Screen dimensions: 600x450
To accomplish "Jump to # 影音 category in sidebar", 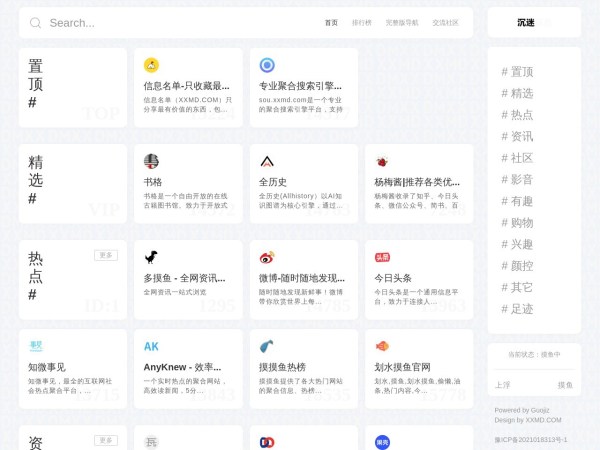I will click(517, 179).
